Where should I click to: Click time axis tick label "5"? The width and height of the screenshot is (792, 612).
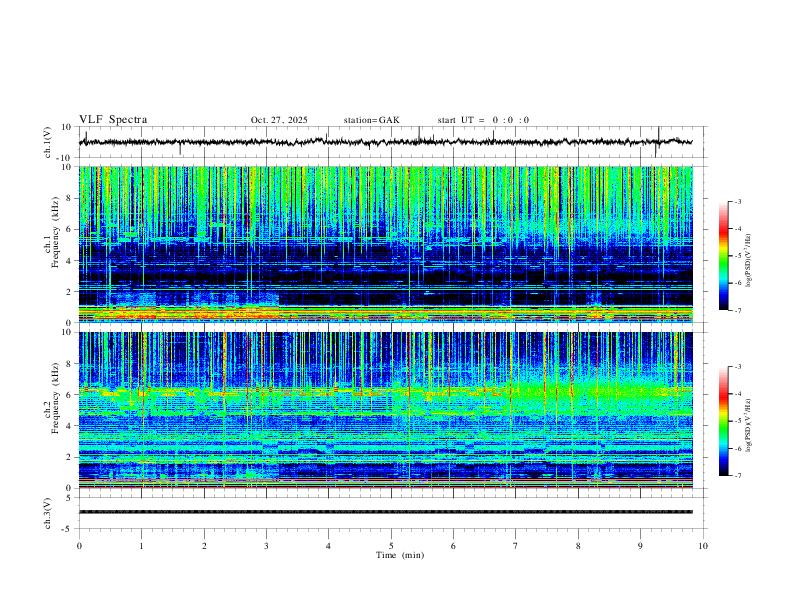tap(391, 546)
